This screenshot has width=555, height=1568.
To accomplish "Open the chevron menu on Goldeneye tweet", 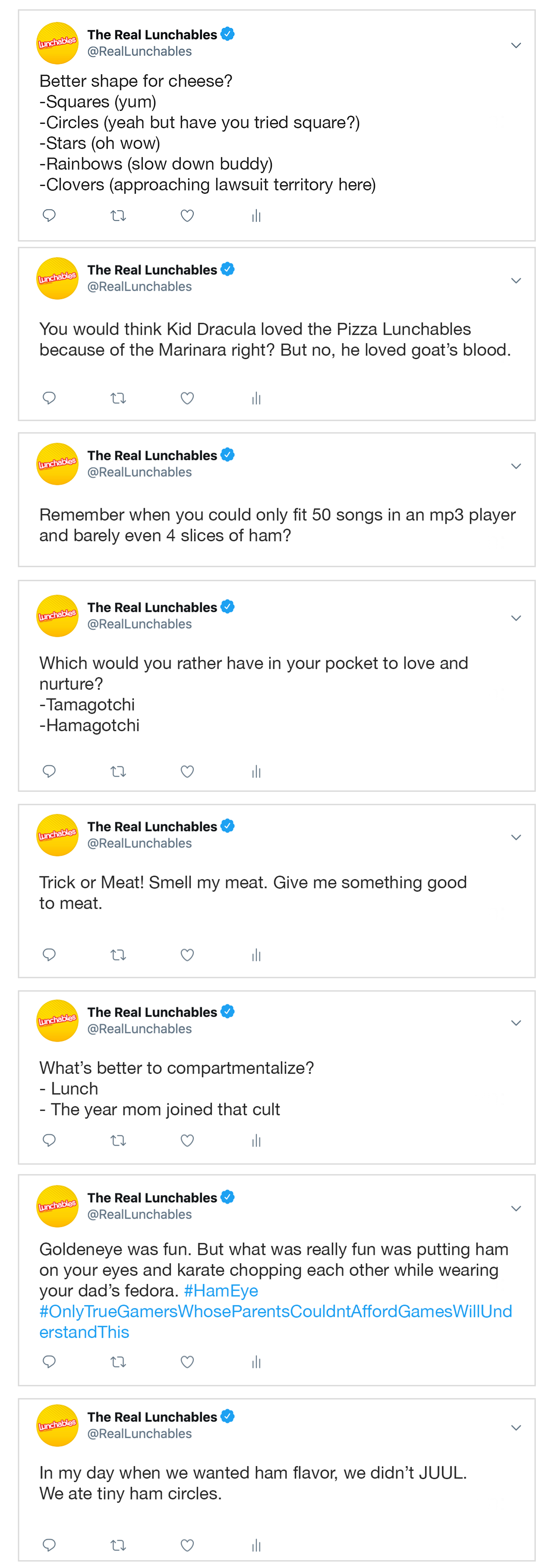I will pyautogui.click(x=516, y=1208).
